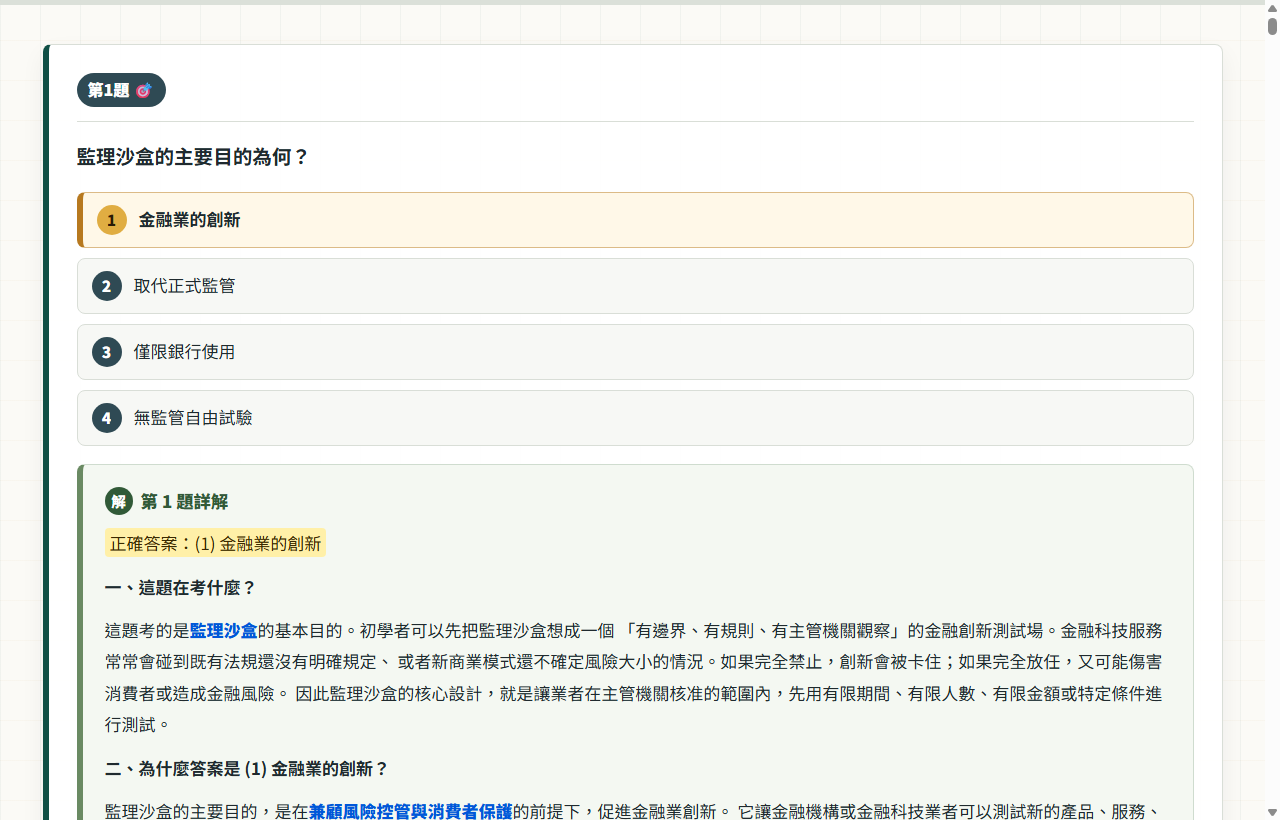This screenshot has height=820, width=1280.
Task: Click the scrollbar down arrow
Action: tap(1272, 812)
